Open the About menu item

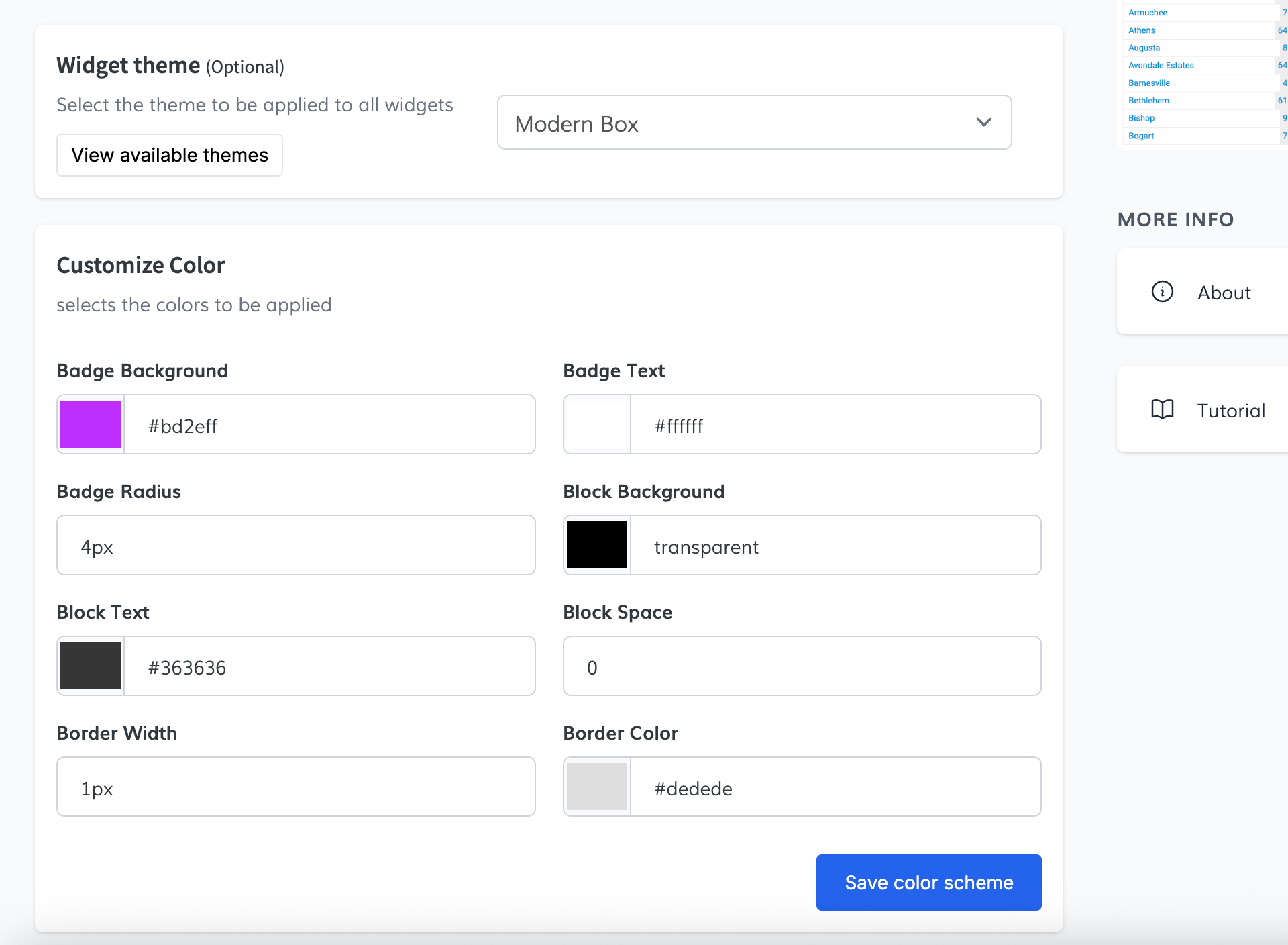click(x=1224, y=293)
